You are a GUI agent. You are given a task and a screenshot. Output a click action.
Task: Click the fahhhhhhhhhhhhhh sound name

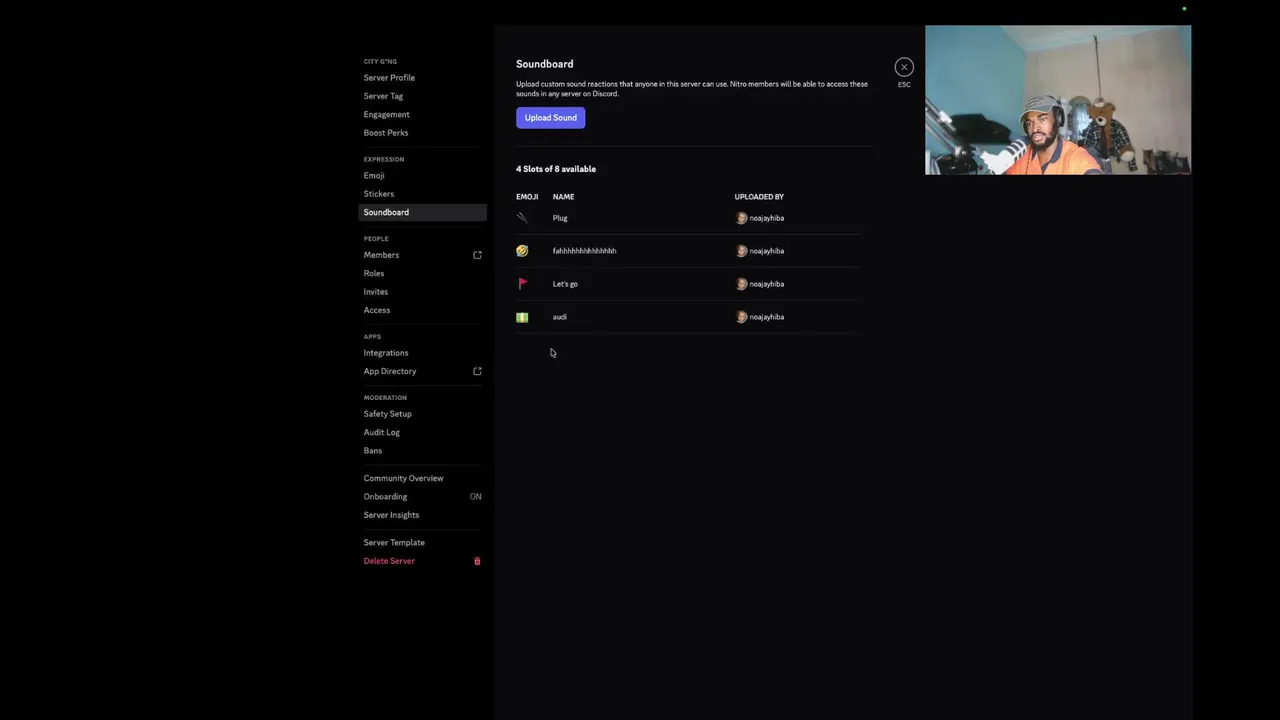tap(584, 251)
